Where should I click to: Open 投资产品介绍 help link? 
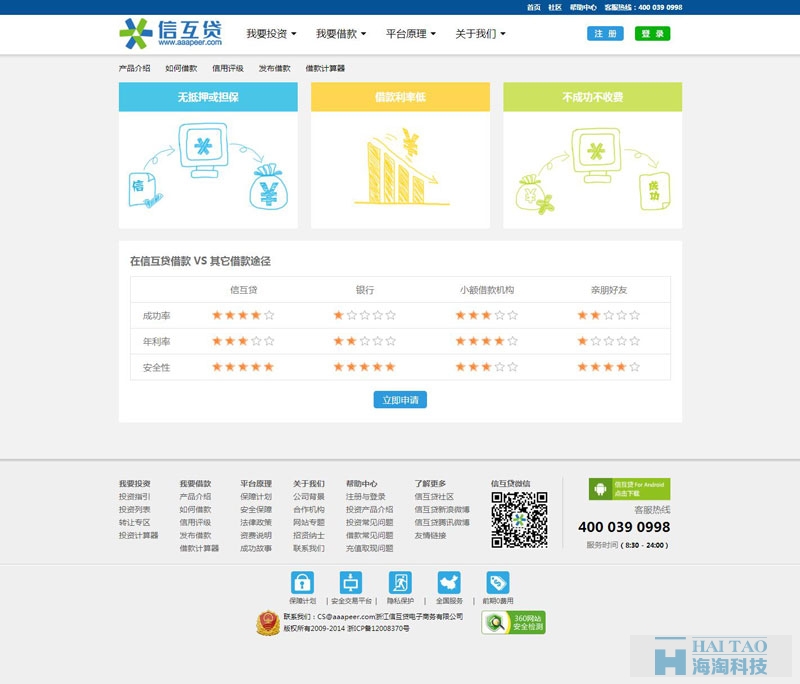370,510
